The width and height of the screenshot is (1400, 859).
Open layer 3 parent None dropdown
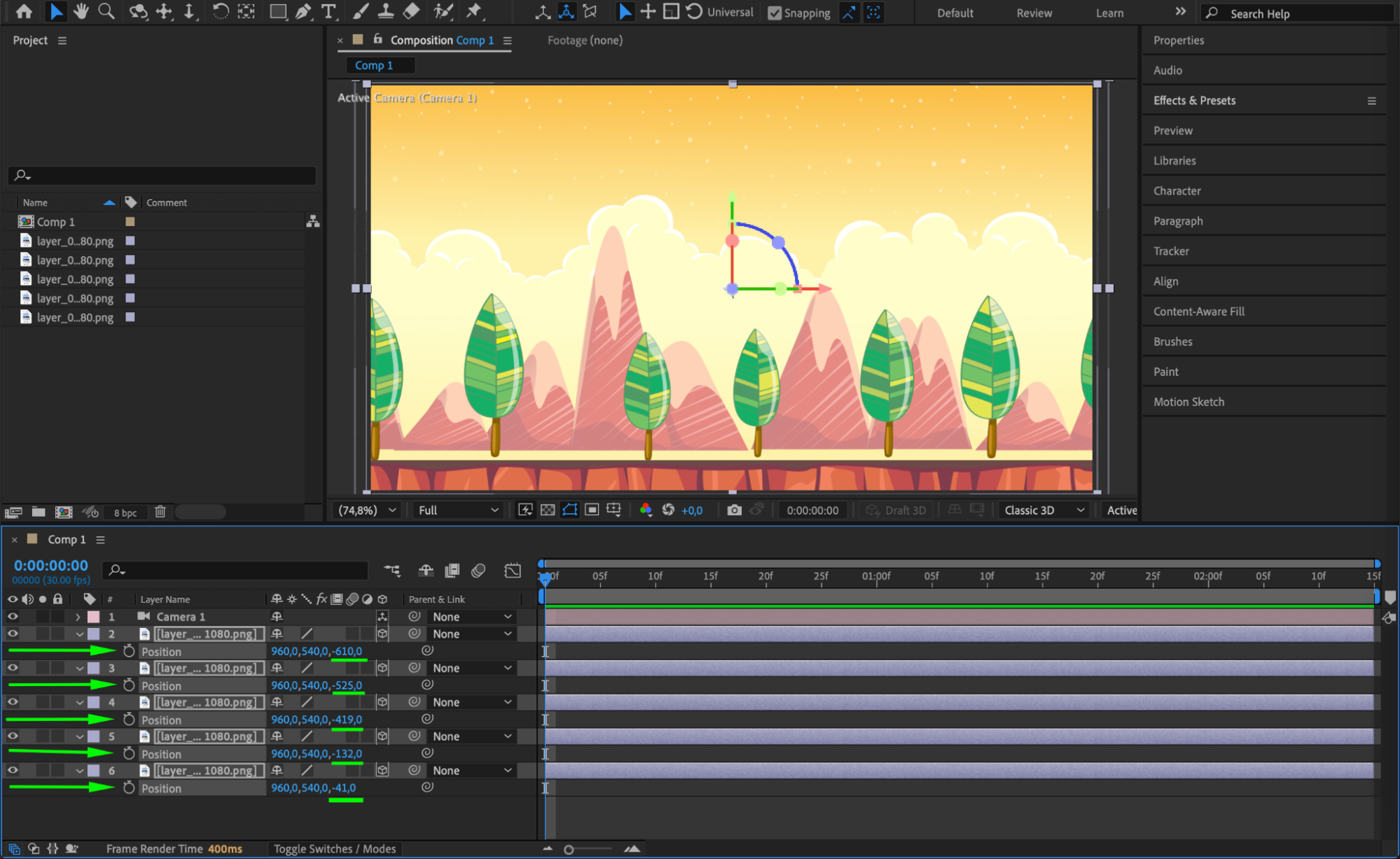pos(471,668)
